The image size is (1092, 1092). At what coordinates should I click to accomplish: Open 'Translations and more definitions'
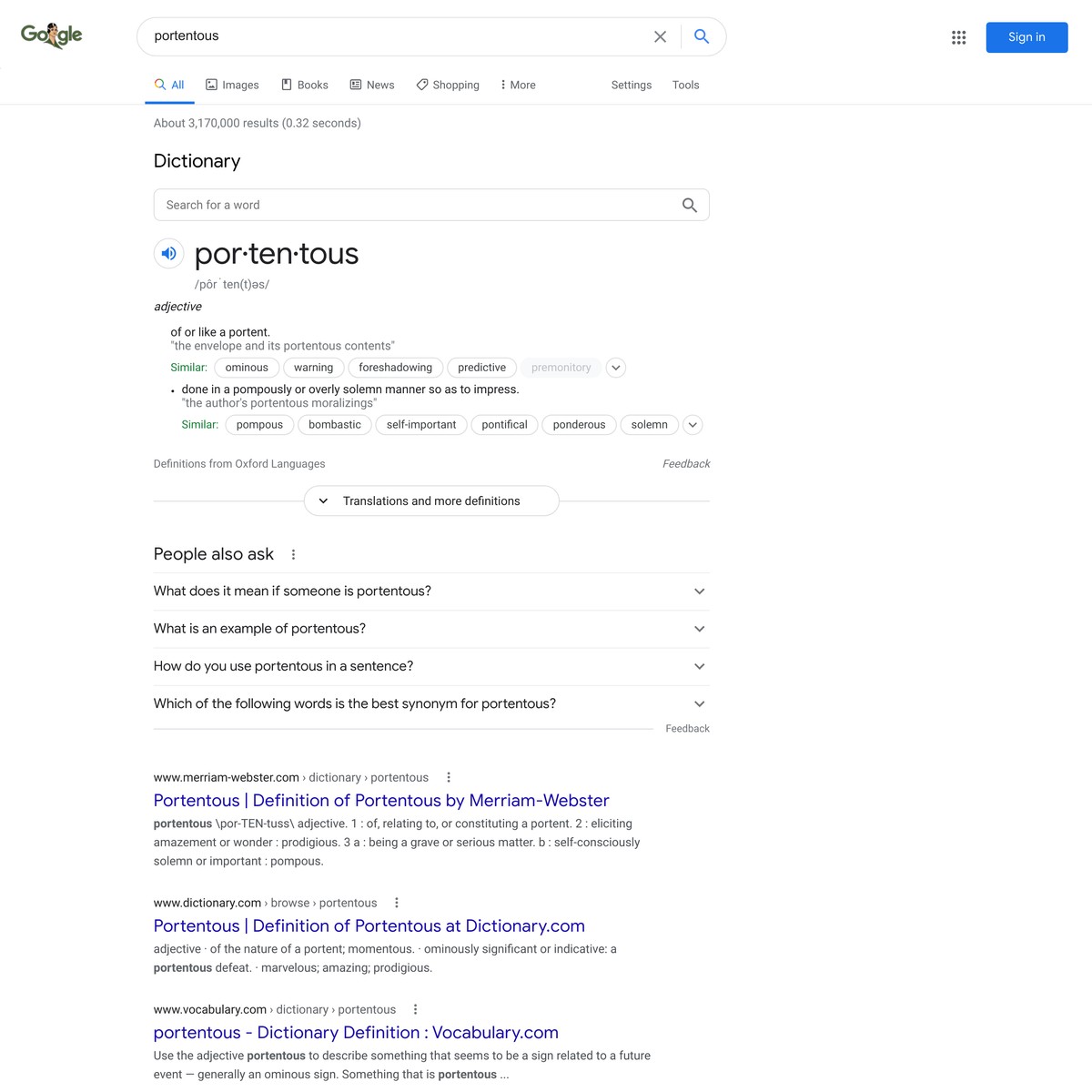click(430, 500)
